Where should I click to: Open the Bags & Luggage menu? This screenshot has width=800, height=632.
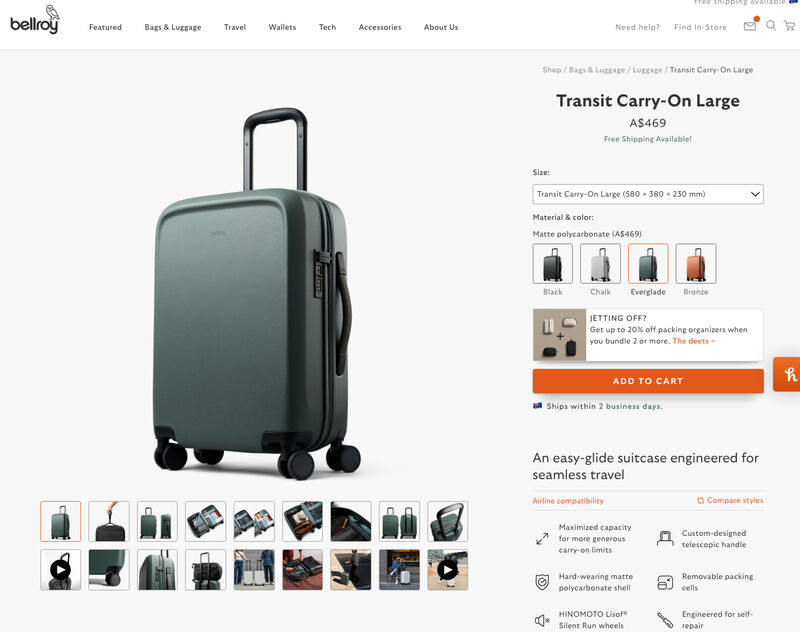[172, 27]
